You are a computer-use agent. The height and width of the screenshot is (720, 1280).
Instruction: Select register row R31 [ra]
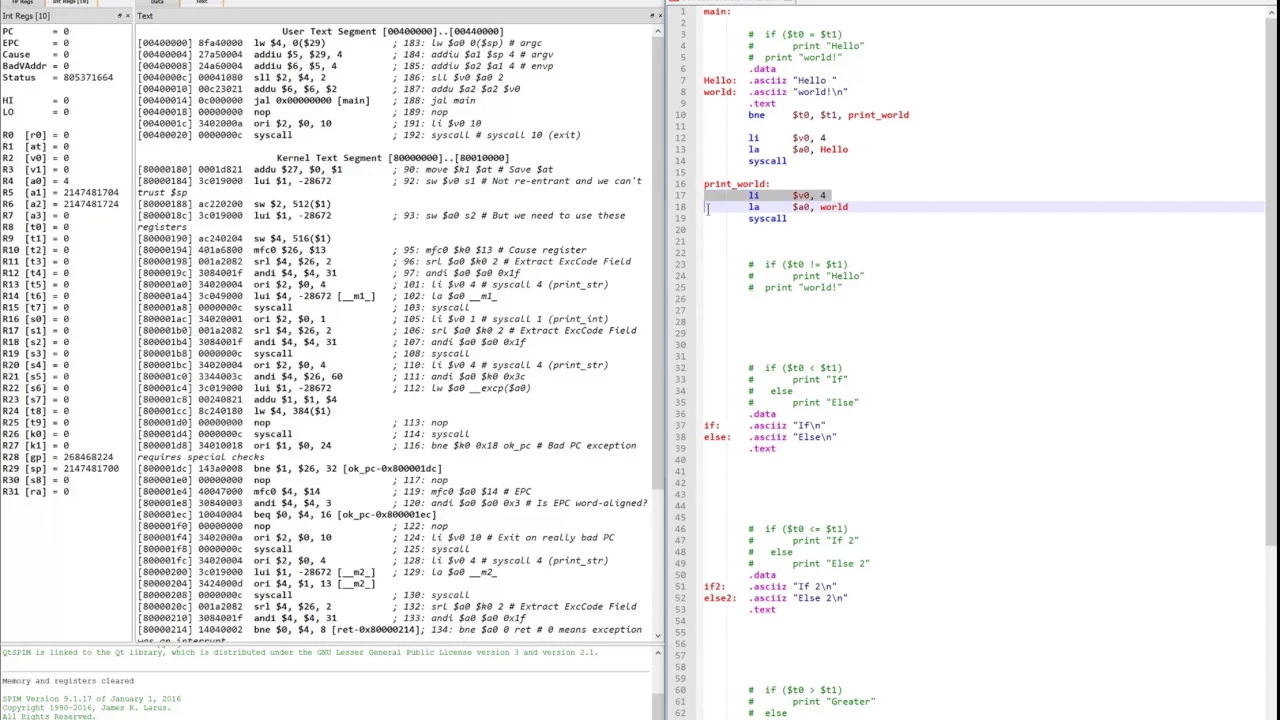coord(36,491)
